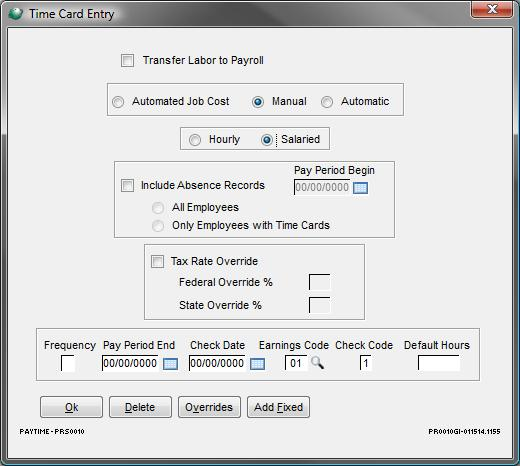This screenshot has width=520, height=466.
Task: Click the Pay Period Begin date field
Action: pos(322,187)
